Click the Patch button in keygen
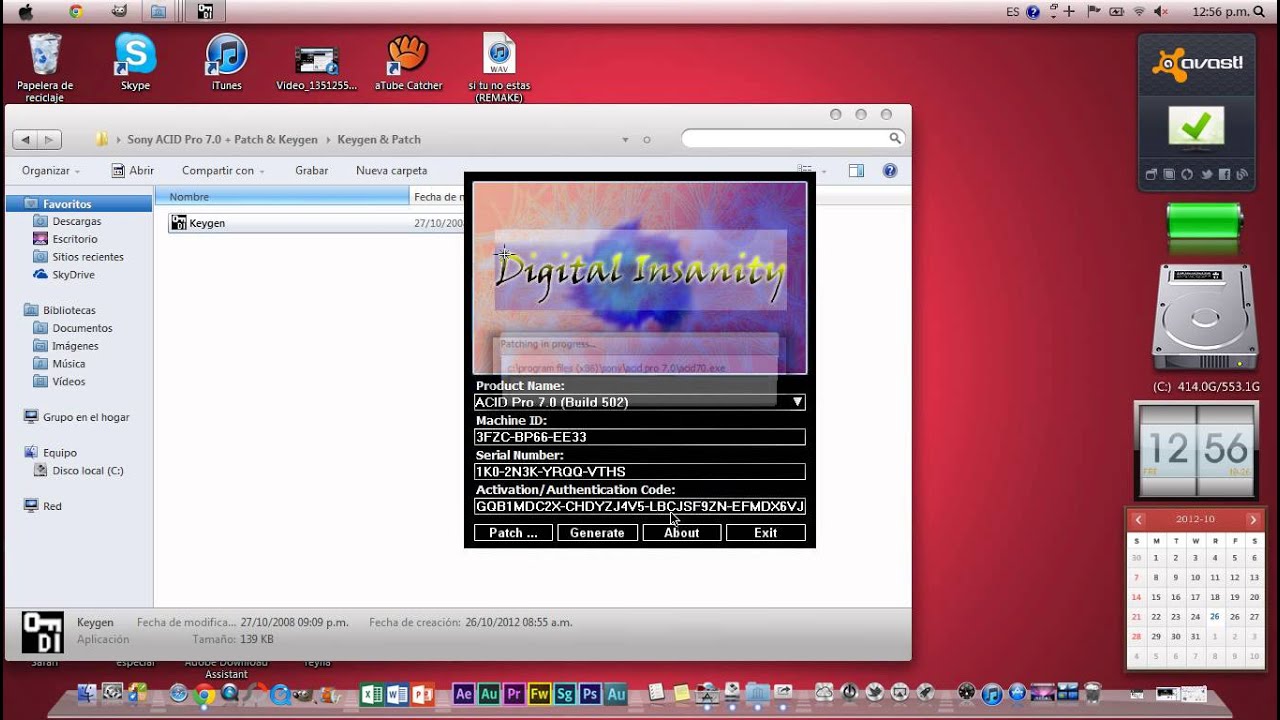1280x720 pixels. pos(513,533)
